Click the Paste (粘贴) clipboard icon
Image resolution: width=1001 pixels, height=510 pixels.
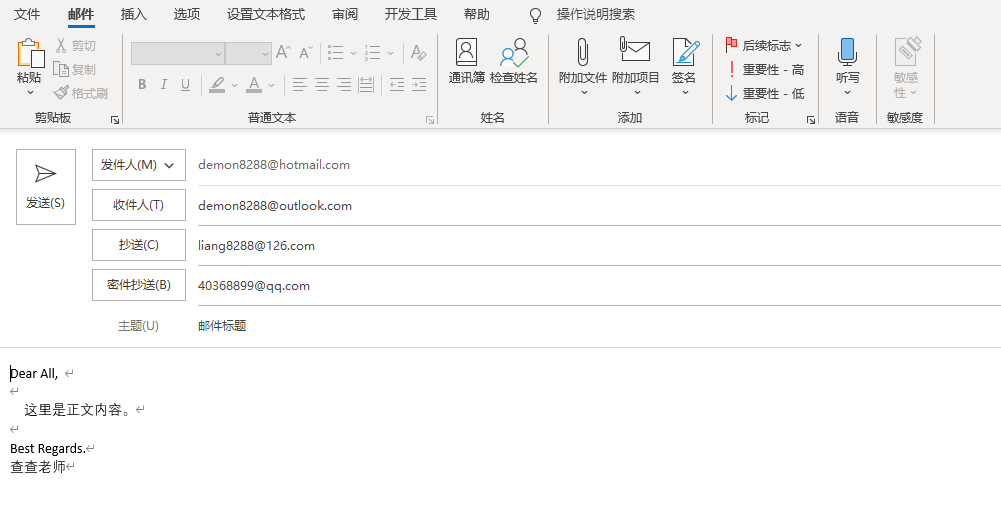[30, 53]
